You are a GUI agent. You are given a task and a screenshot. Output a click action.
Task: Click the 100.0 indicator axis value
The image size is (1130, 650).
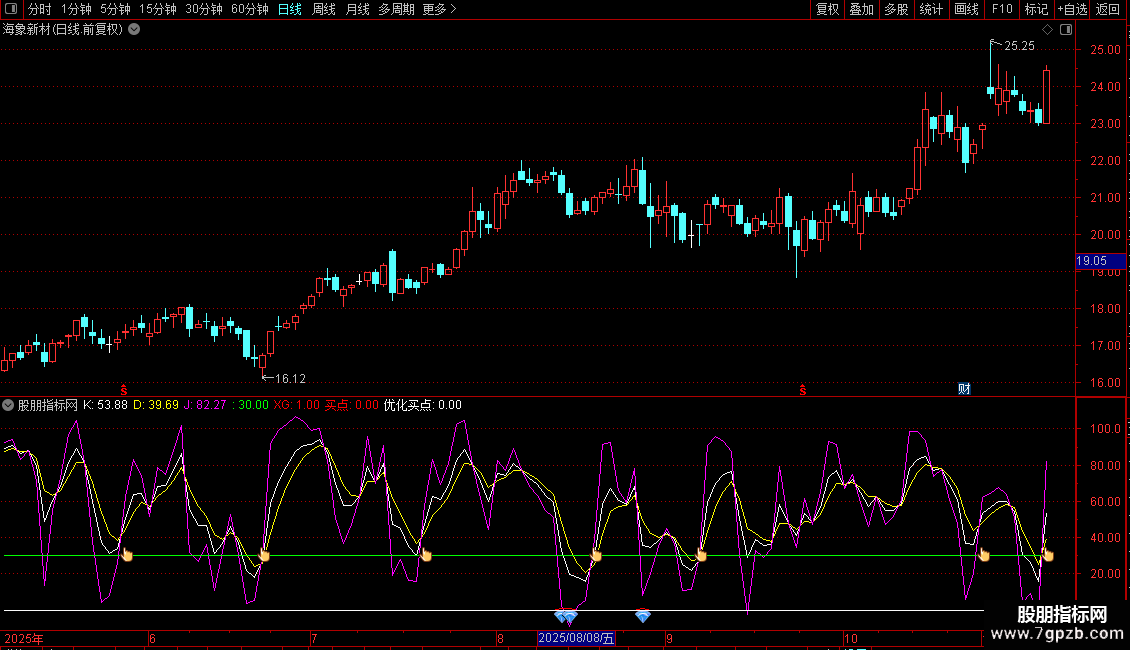[x=1105, y=429]
